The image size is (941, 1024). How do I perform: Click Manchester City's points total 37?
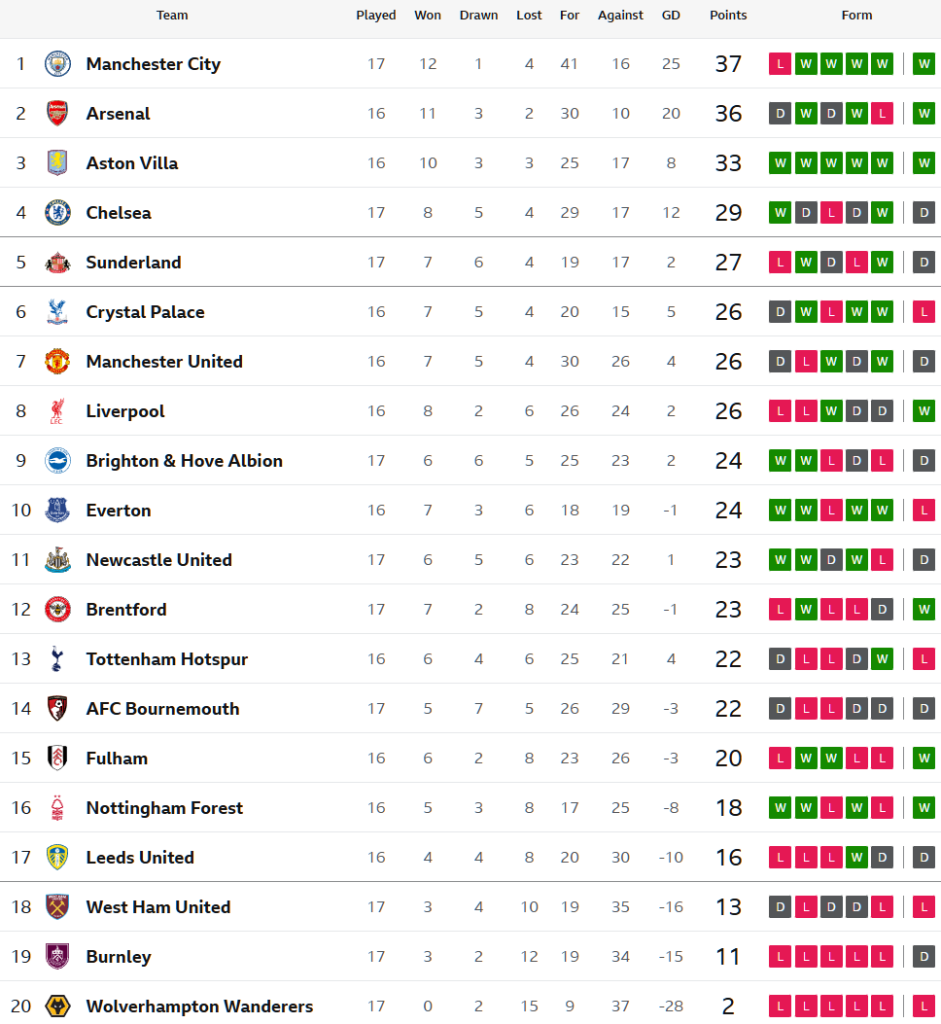(728, 64)
